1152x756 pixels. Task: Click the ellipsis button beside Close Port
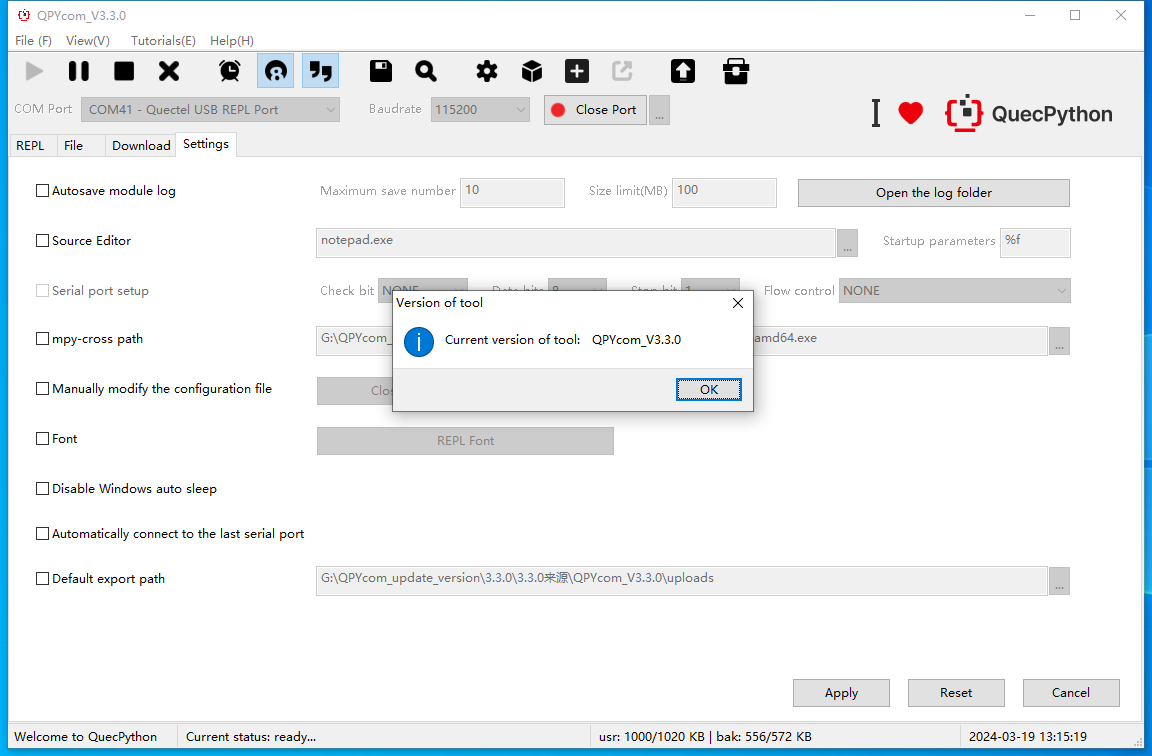(x=659, y=110)
